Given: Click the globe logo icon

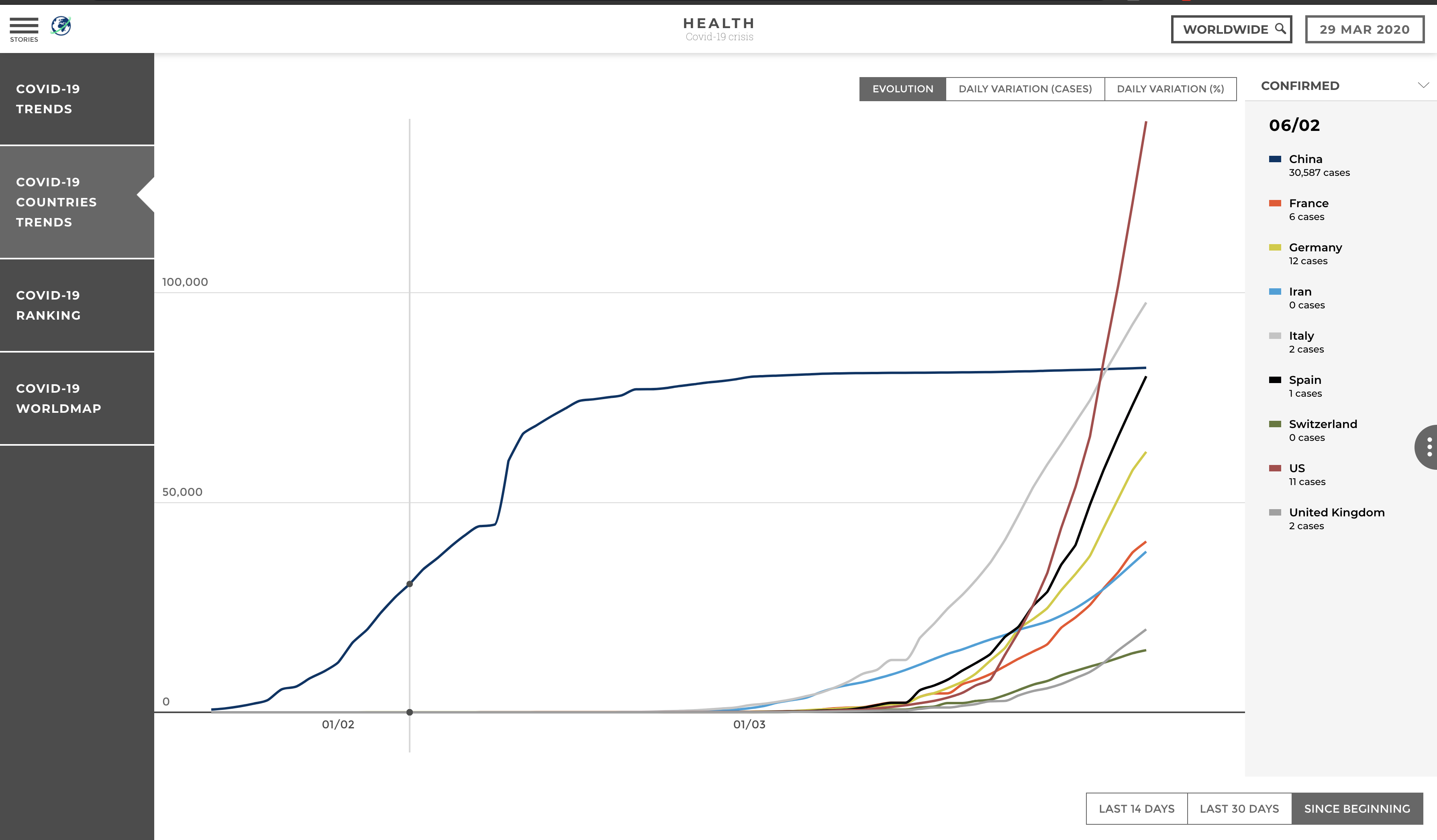Looking at the screenshot, I should (x=61, y=26).
